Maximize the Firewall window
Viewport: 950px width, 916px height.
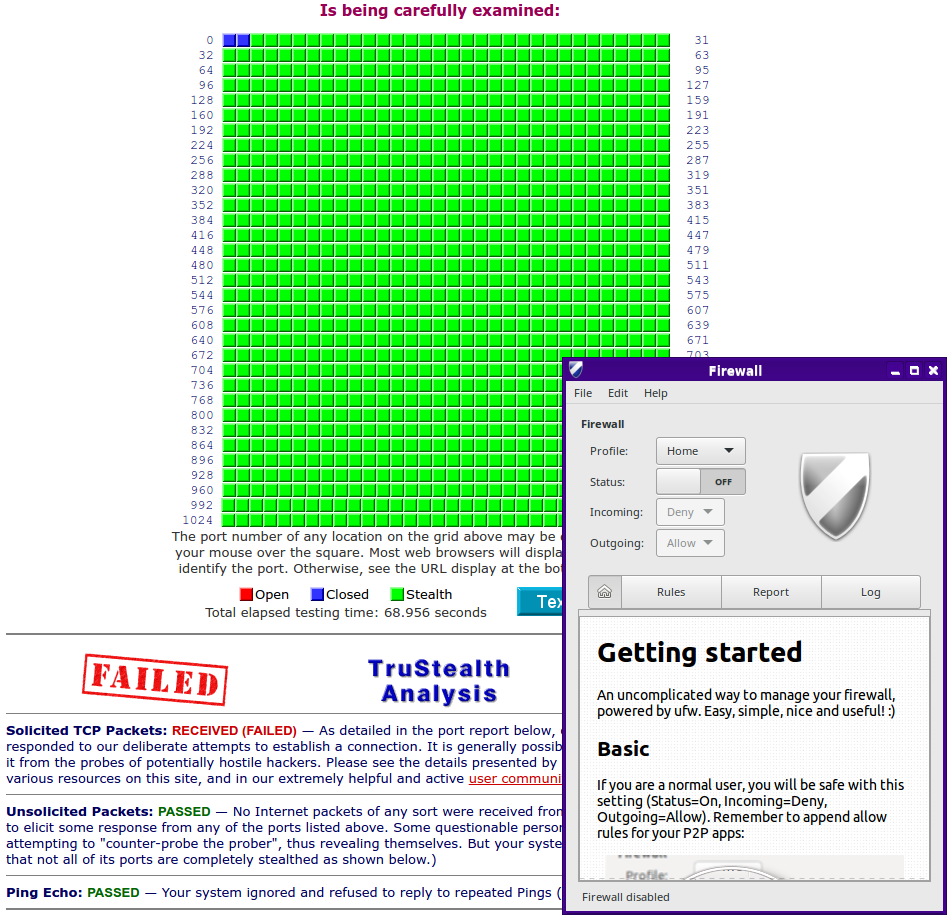pos(914,370)
